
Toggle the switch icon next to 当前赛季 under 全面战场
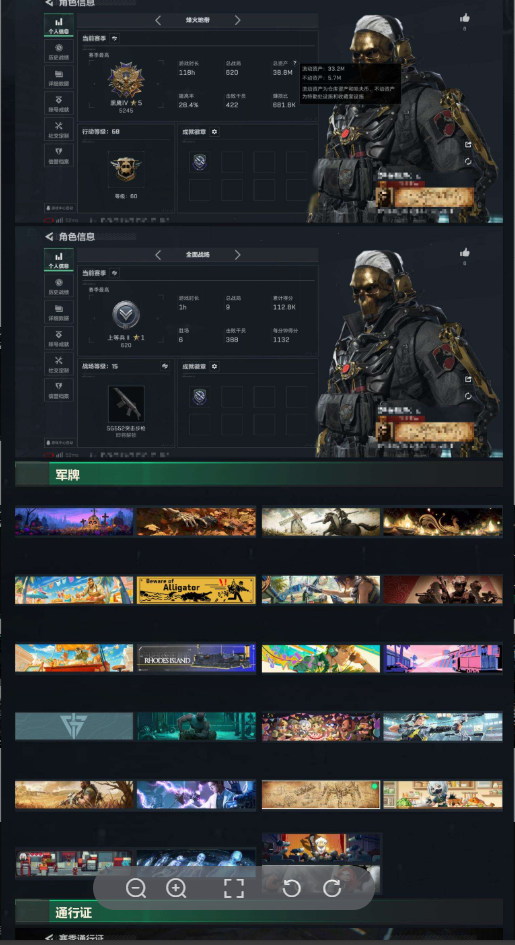point(115,273)
